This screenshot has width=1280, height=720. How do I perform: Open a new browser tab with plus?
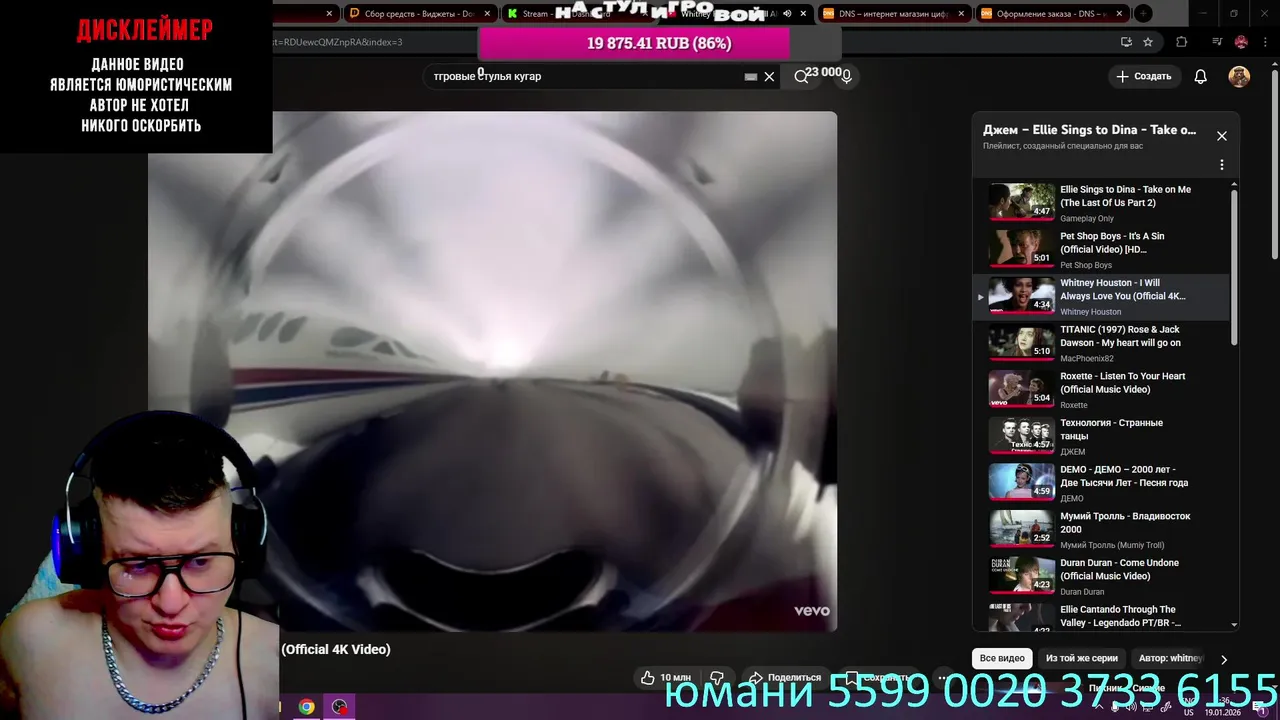point(1143,13)
